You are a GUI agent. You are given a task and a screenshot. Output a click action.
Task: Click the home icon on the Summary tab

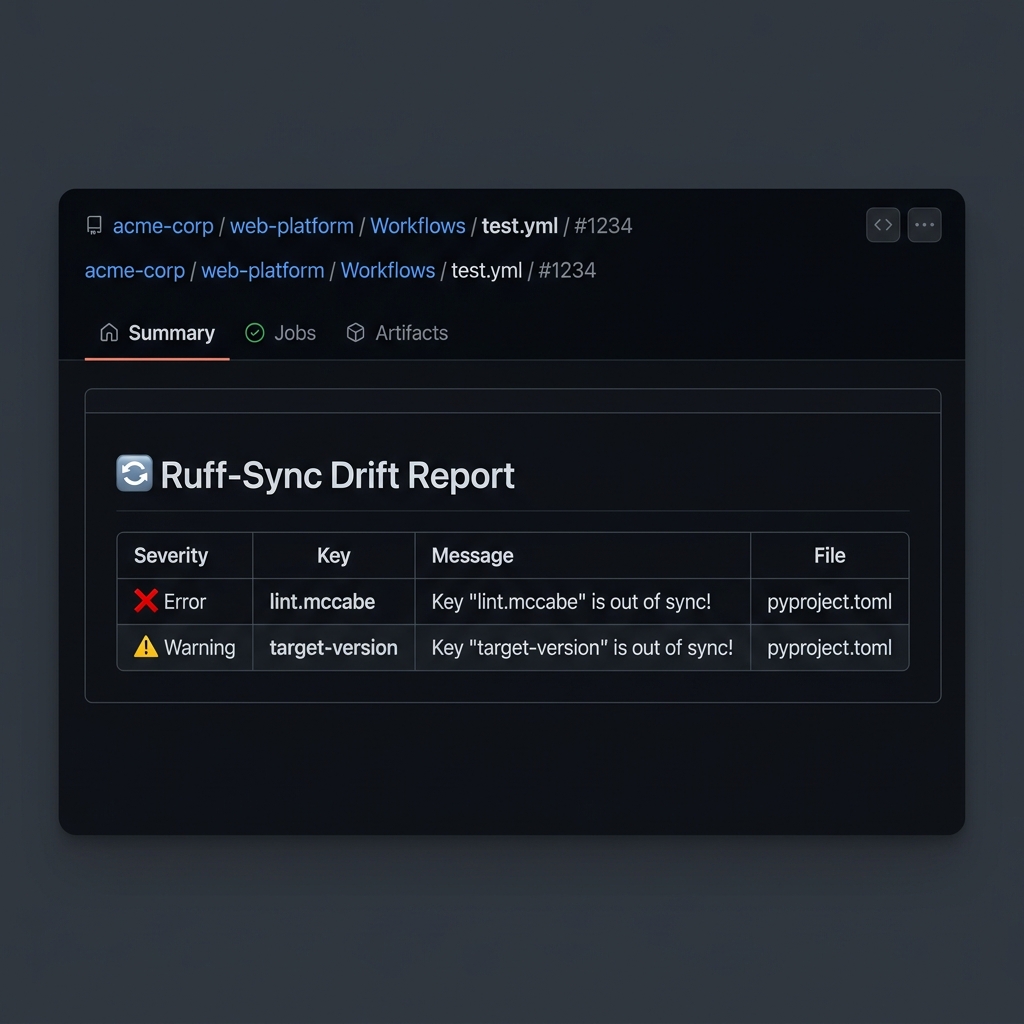[x=108, y=333]
